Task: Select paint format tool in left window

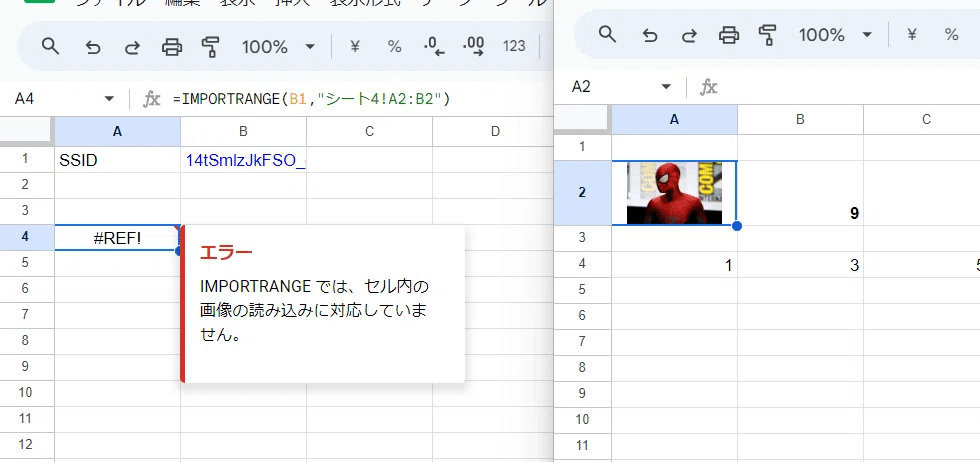Action: (211, 47)
